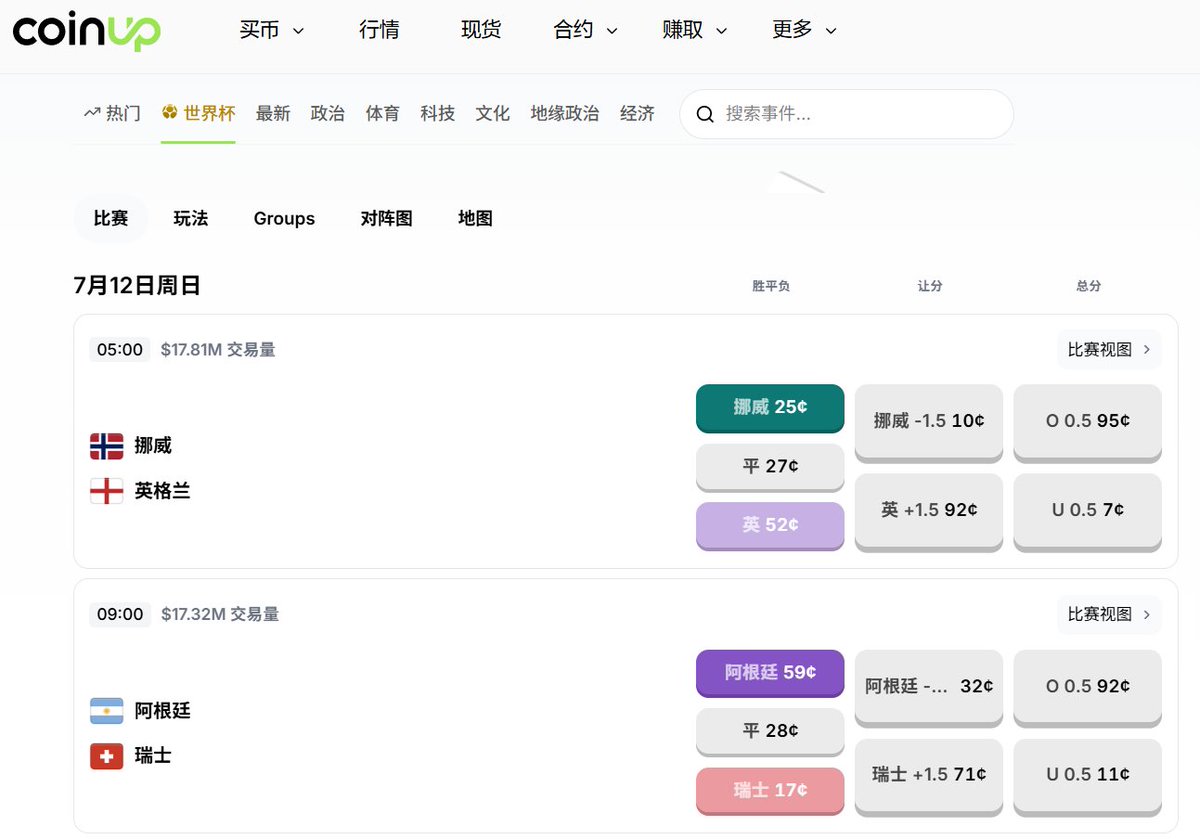Viewport: 1200px width, 839px height.
Task: Select the 科技 category tab
Action: click(438, 114)
